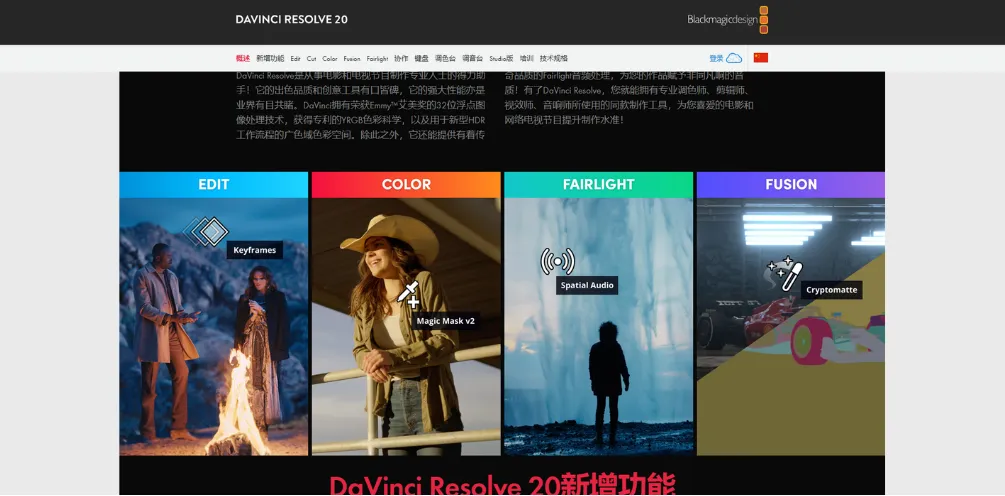Click the waterfall silhouette Fairlight image
Image resolution: width=1005 pixels, height=496 pixels.
click(599, 327)
